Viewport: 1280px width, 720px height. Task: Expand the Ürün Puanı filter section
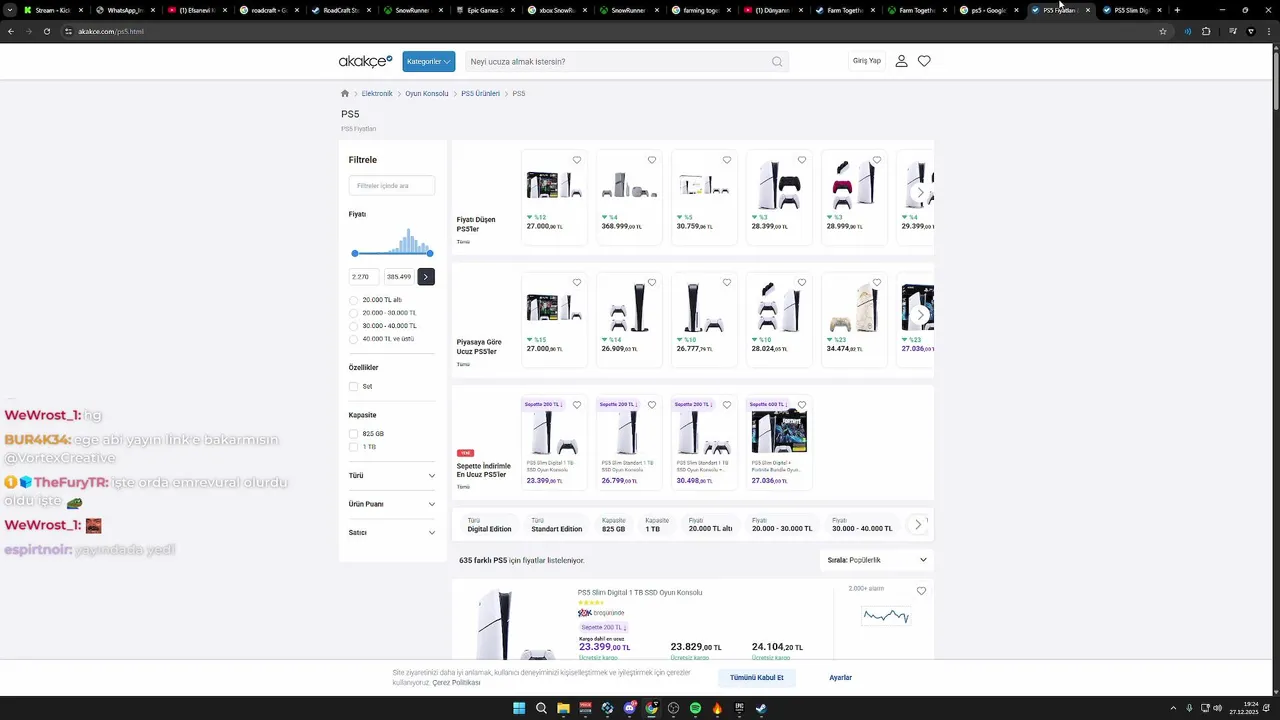coord(392,504)
